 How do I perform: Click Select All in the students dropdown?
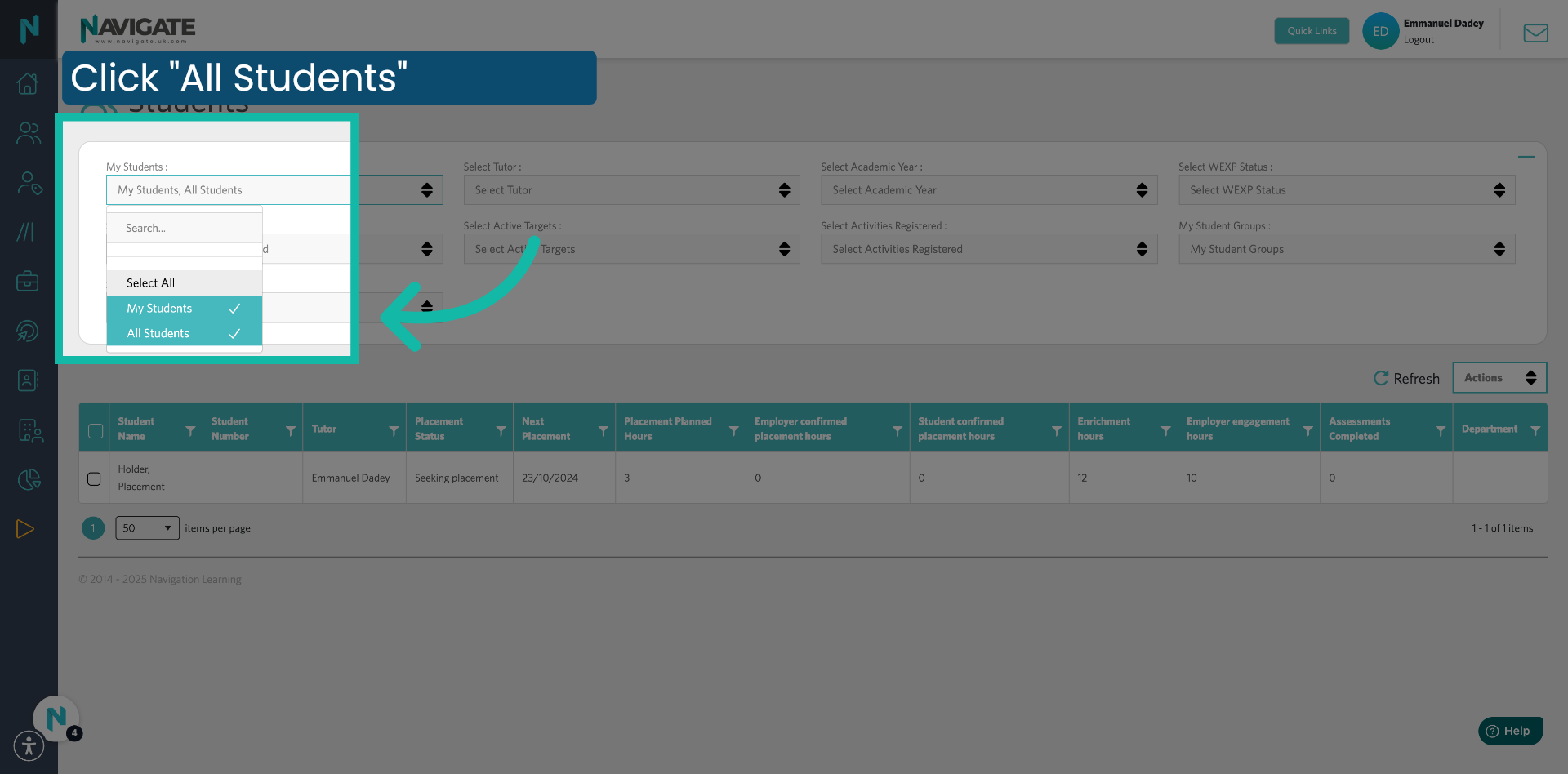coord(150,282)
